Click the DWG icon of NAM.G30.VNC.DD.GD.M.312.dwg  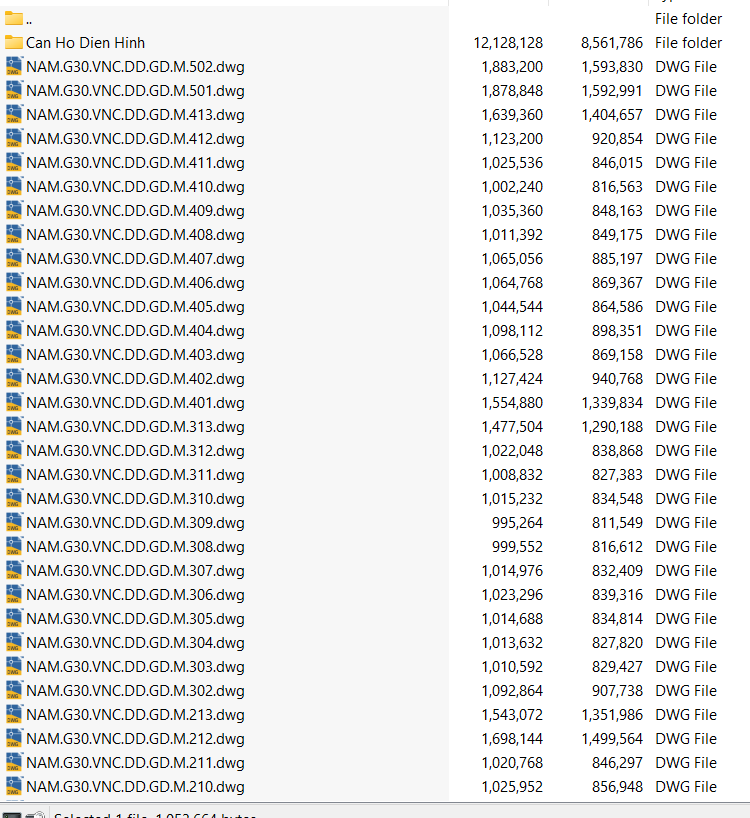click(14, 451)
